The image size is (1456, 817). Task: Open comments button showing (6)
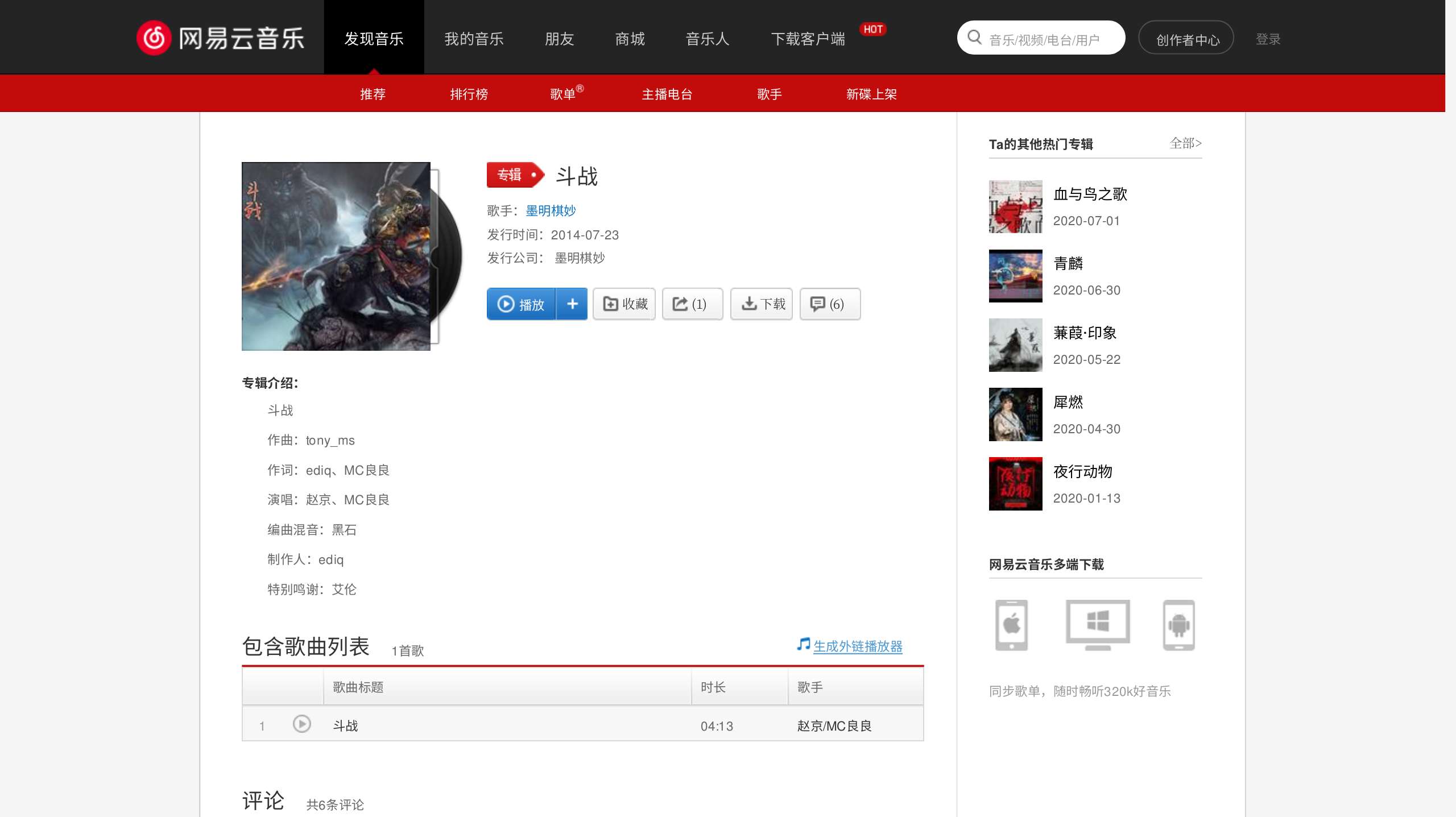829,304
